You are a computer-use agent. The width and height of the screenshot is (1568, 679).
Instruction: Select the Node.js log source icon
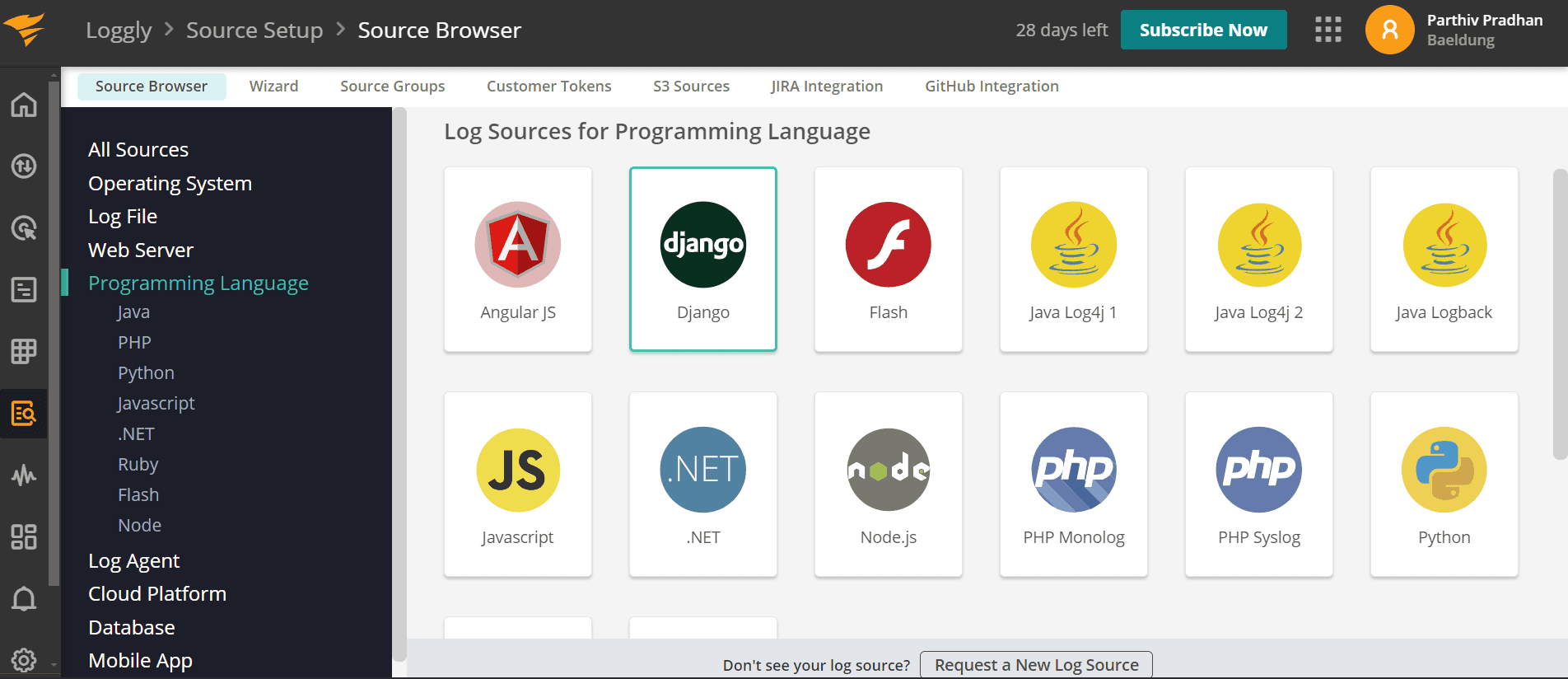(x=888, y=470)
